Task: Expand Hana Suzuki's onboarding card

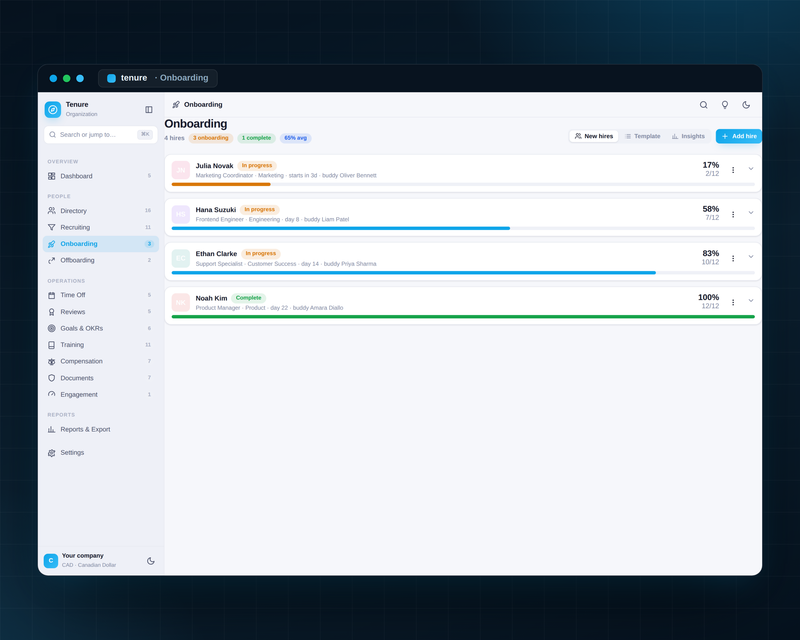Action: (x=751, y=213)
